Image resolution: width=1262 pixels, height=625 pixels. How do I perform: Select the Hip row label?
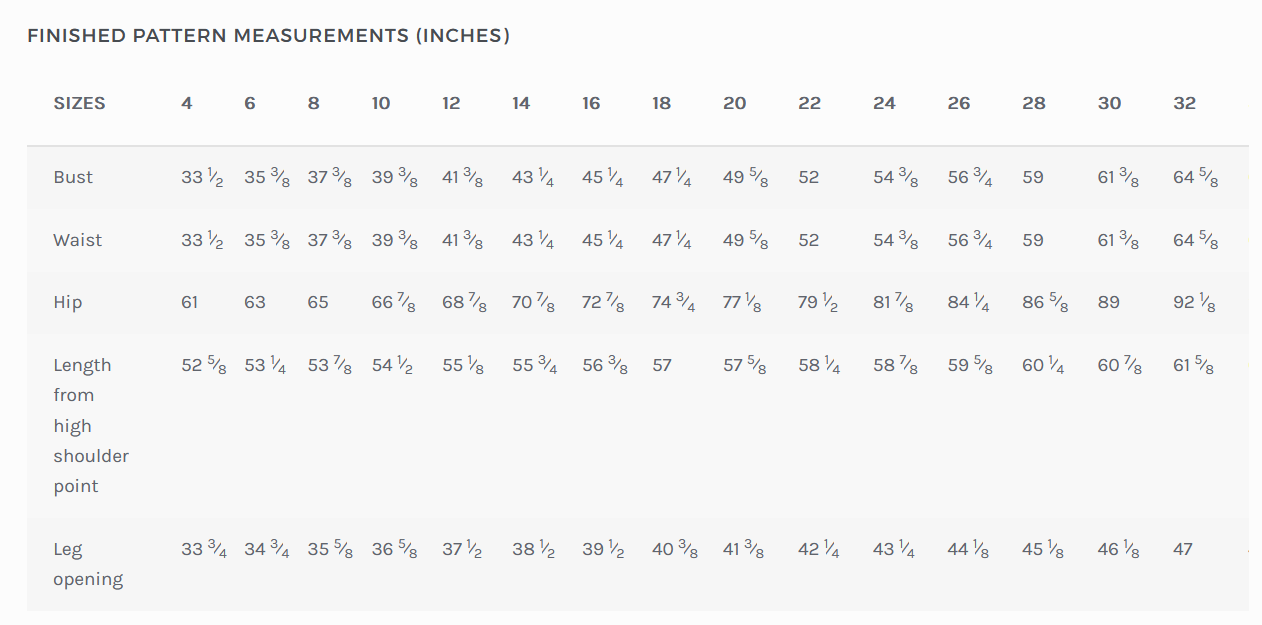point(68,302)
